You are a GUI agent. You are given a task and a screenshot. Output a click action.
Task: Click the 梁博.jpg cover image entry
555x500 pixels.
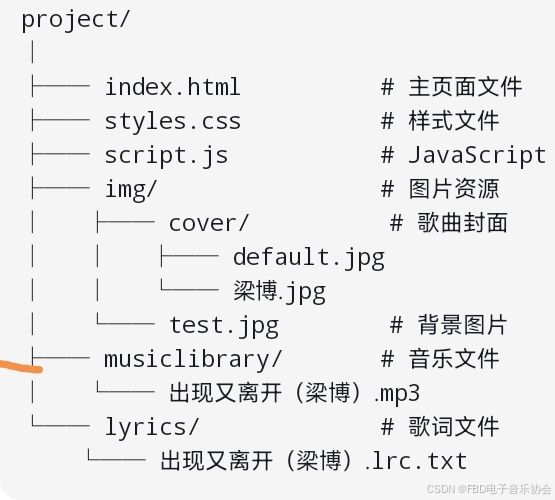point(279,292)
